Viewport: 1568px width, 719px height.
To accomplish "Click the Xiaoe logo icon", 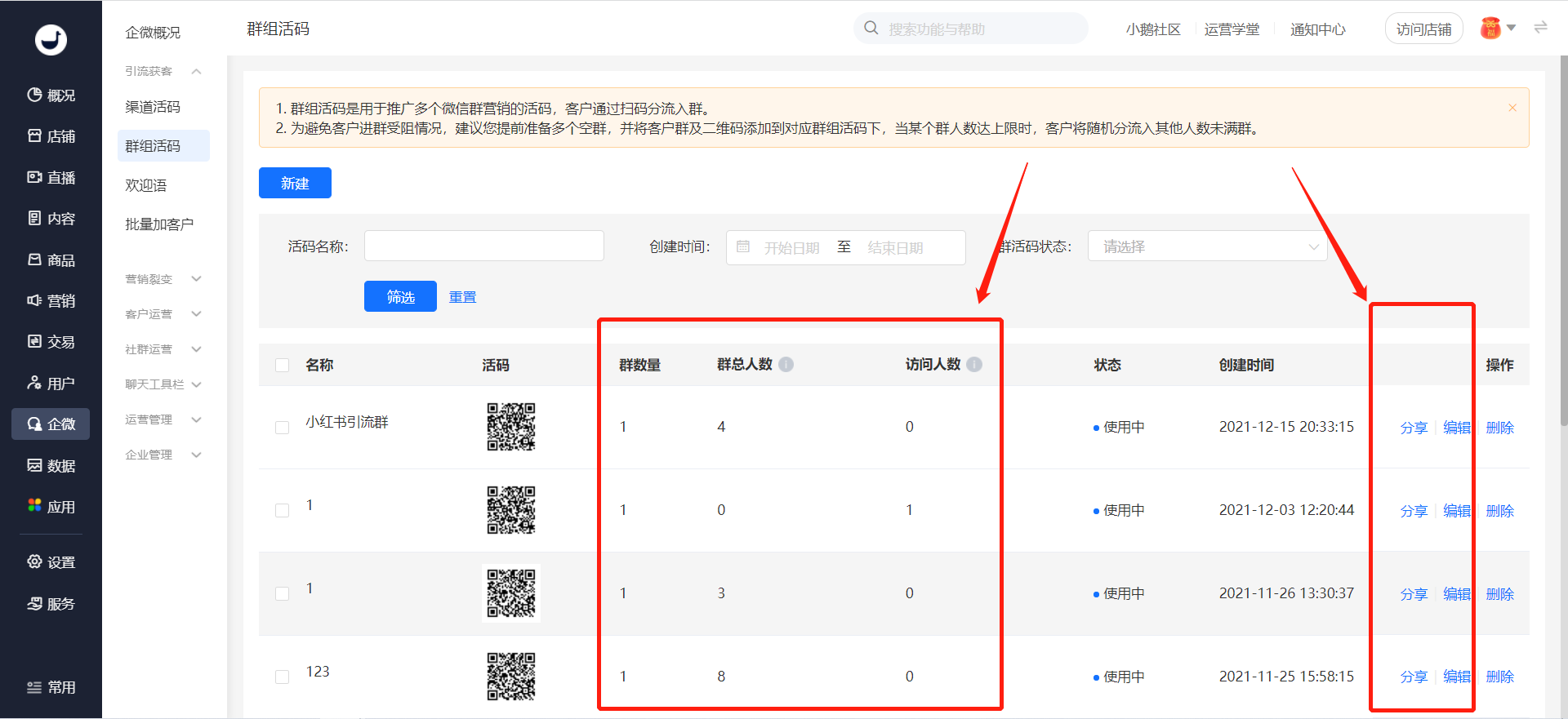I will click(x=51, y=39).
